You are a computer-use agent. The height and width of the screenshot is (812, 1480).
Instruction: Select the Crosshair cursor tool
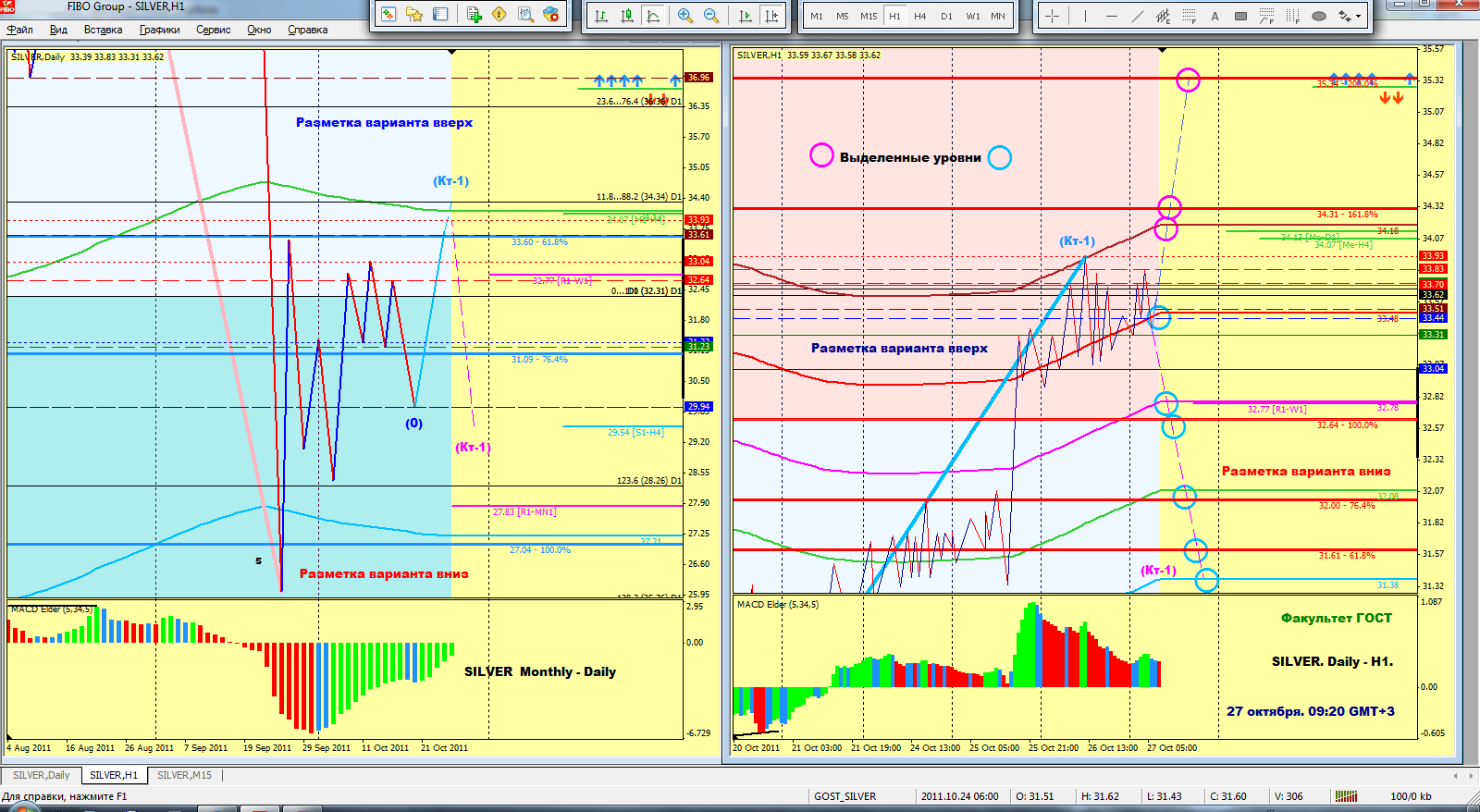point(1053,16)
